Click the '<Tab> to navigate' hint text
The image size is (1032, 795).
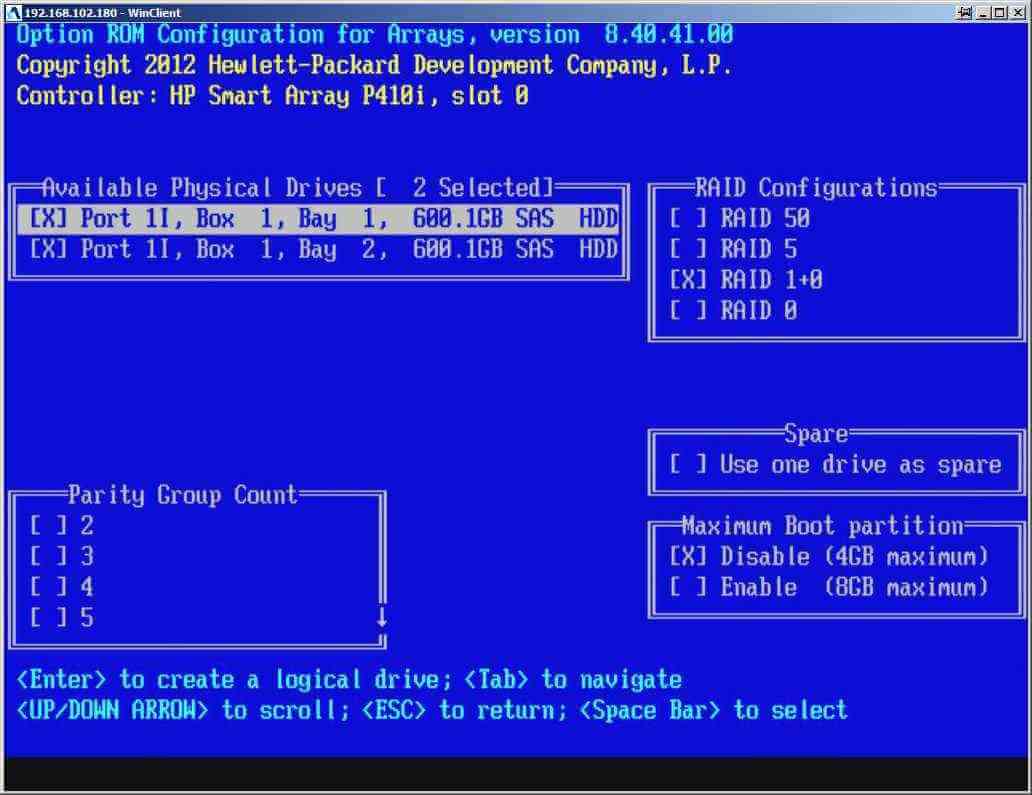[x=573, y=679]
